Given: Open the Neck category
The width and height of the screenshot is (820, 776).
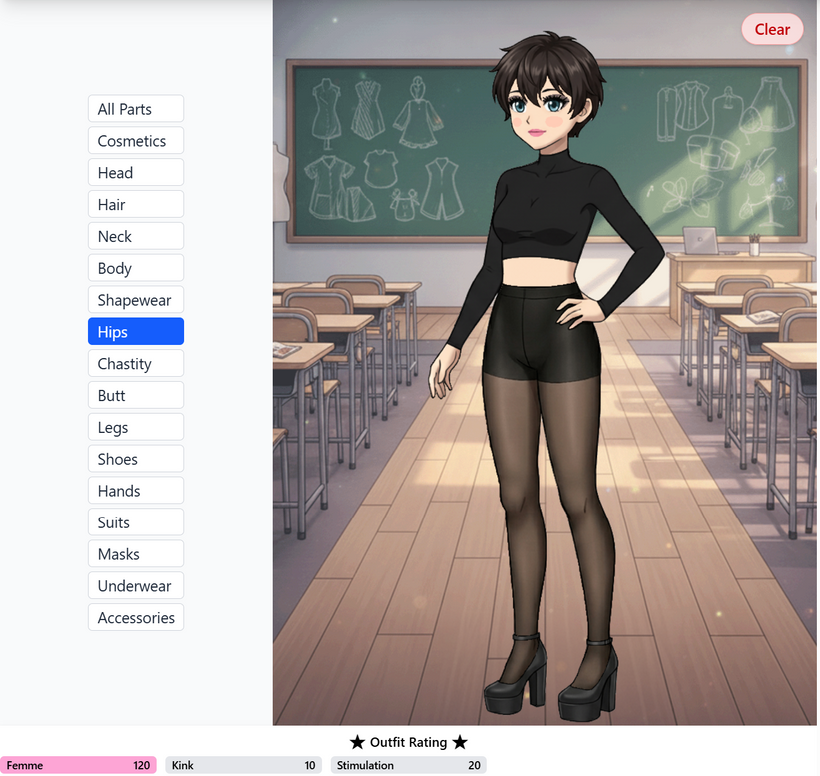Looking at the screenshot, I should [x=135, y=236].
